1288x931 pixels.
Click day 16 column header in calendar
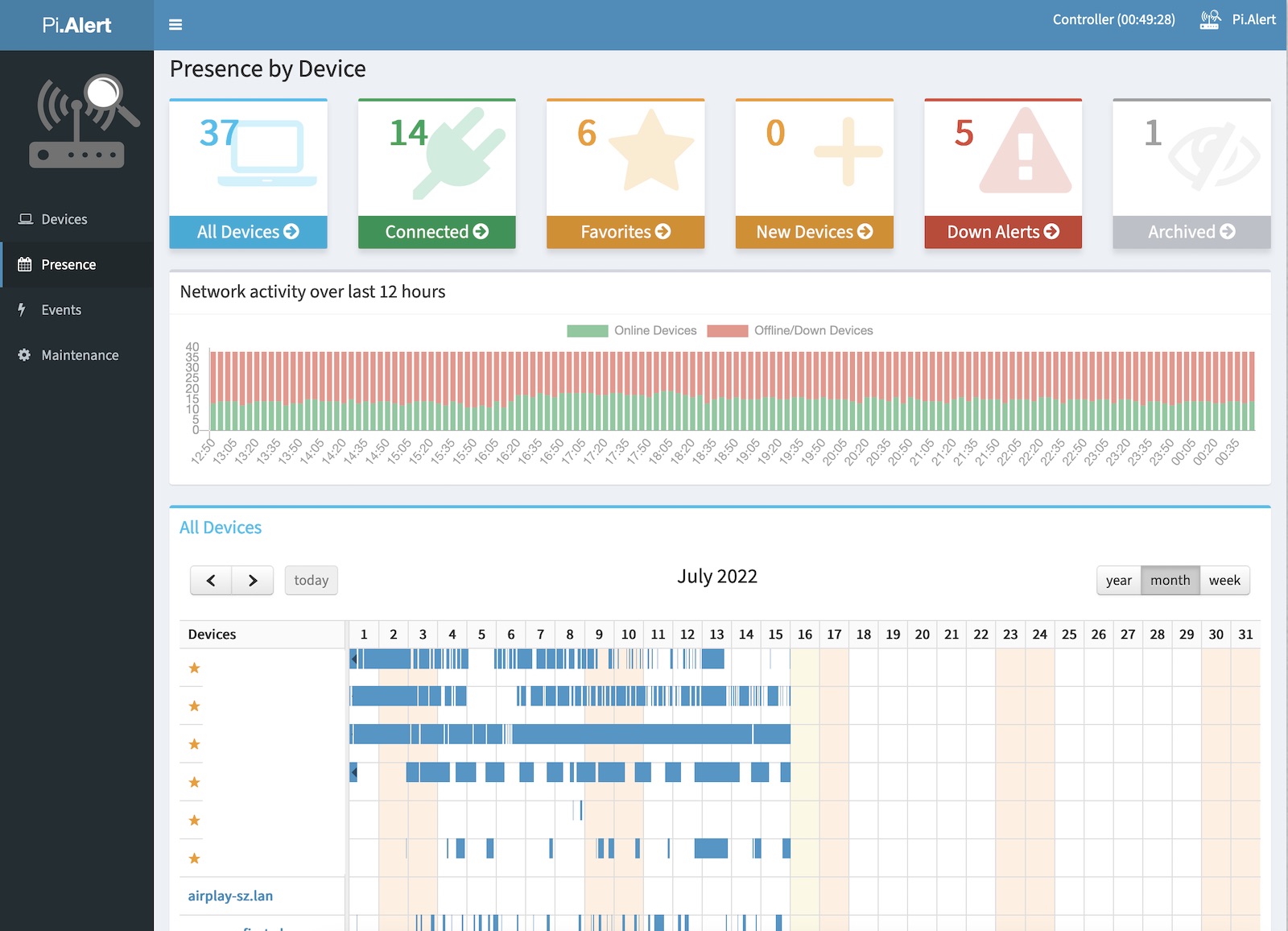[804, 635]
